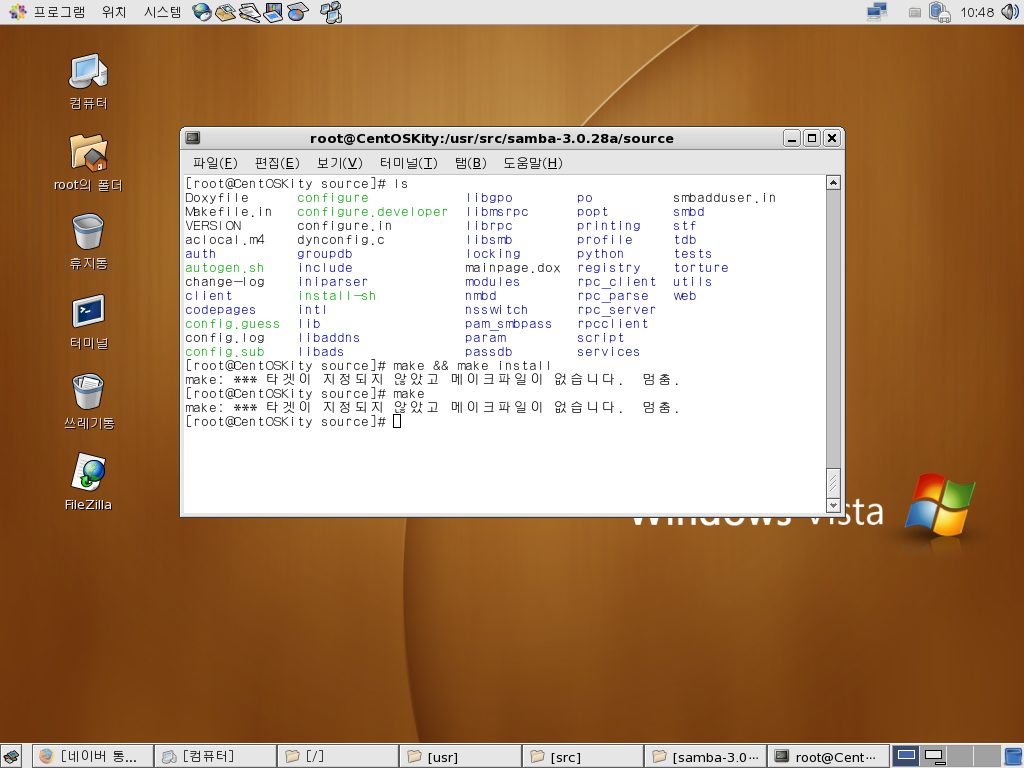The image size is (1024, 768).
Task: Open the 컴퓨터 desktop icon
Action: click(x=88, y=82)
